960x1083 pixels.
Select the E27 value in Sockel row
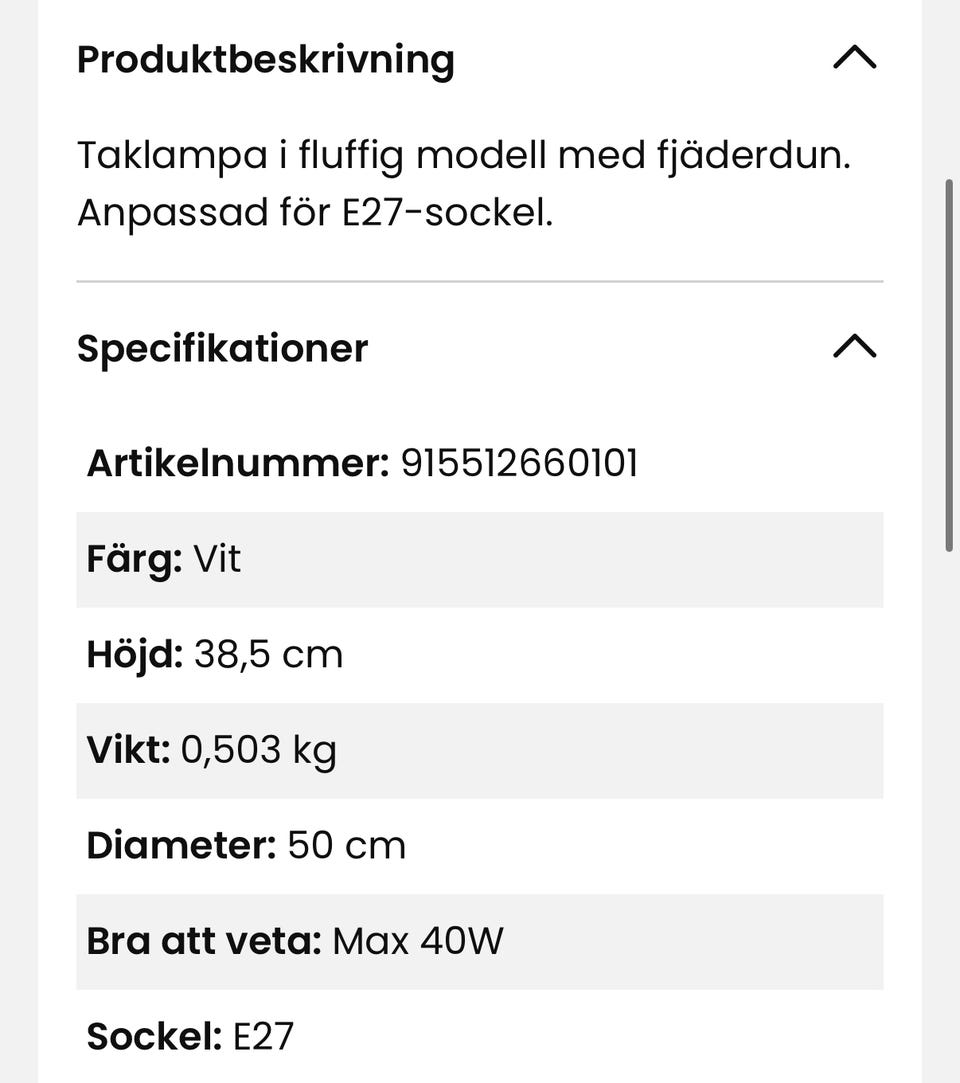(263, 1037)
